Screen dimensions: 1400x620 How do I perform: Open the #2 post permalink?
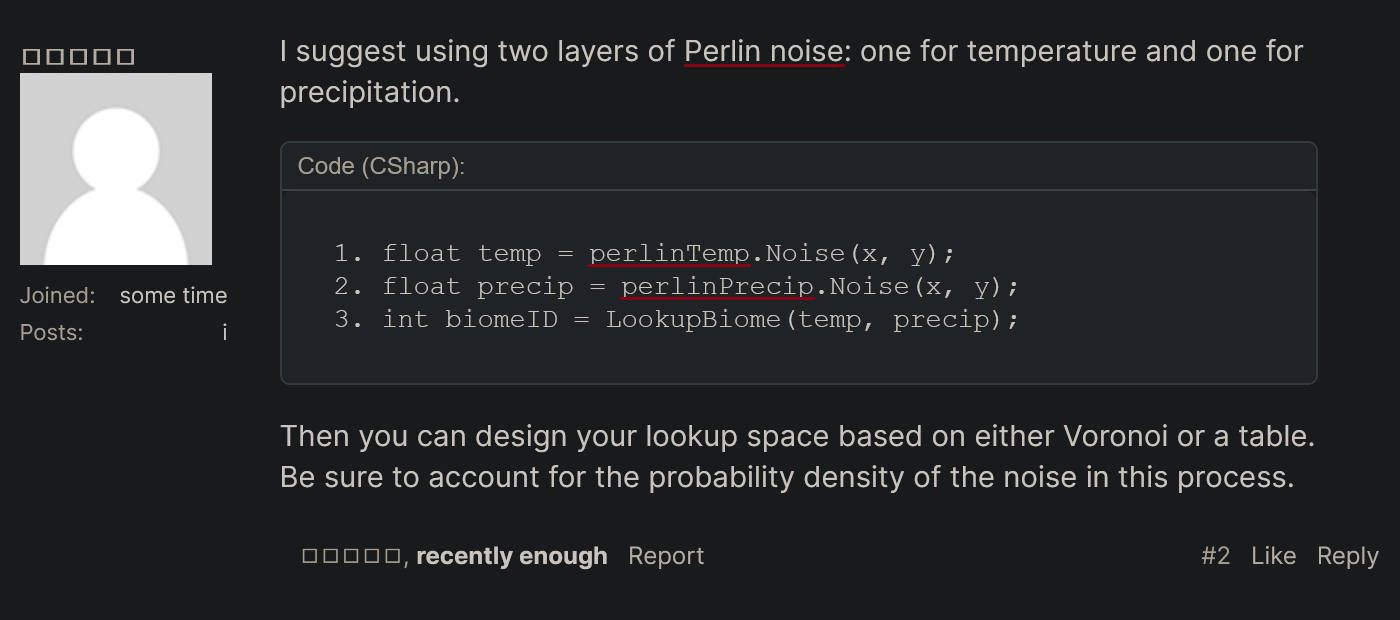1215,556
